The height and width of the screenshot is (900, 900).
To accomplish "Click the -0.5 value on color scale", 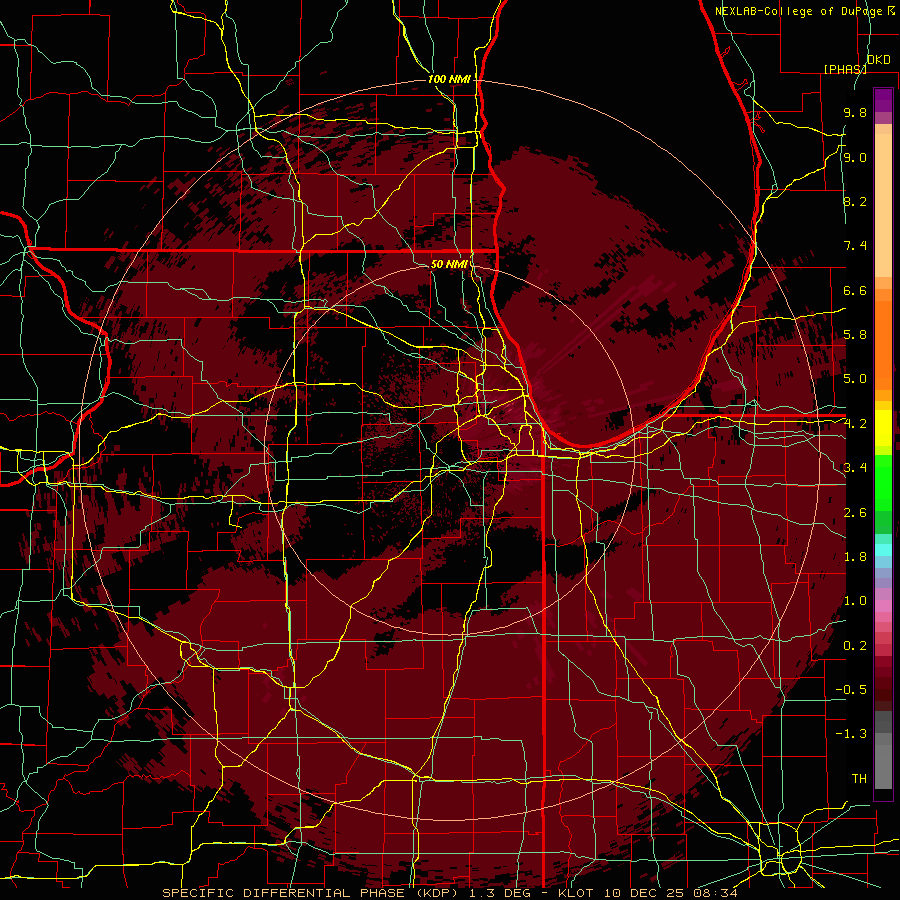I will pos(851,690).
